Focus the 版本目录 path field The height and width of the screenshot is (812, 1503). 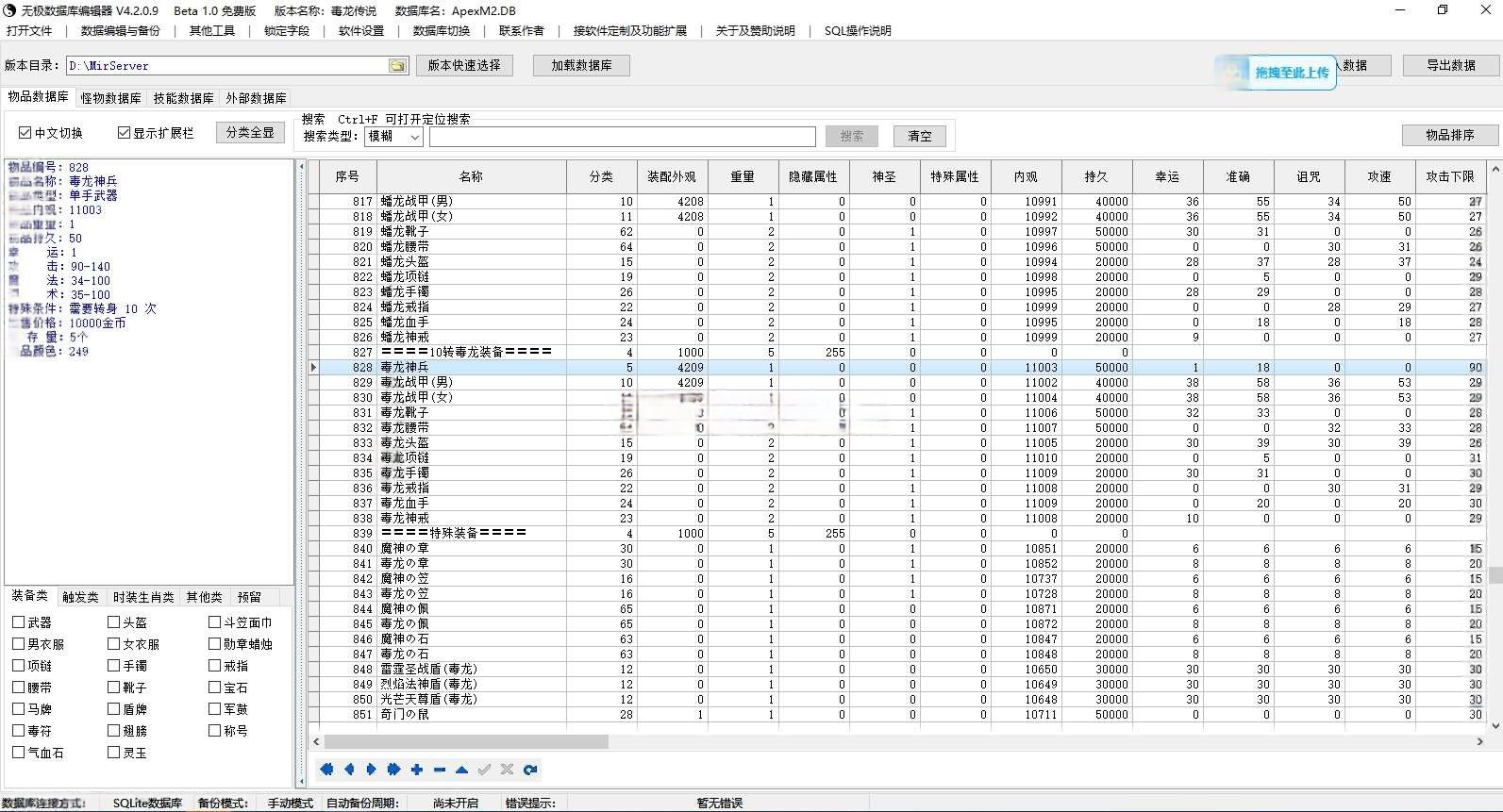tap(227, 66)
